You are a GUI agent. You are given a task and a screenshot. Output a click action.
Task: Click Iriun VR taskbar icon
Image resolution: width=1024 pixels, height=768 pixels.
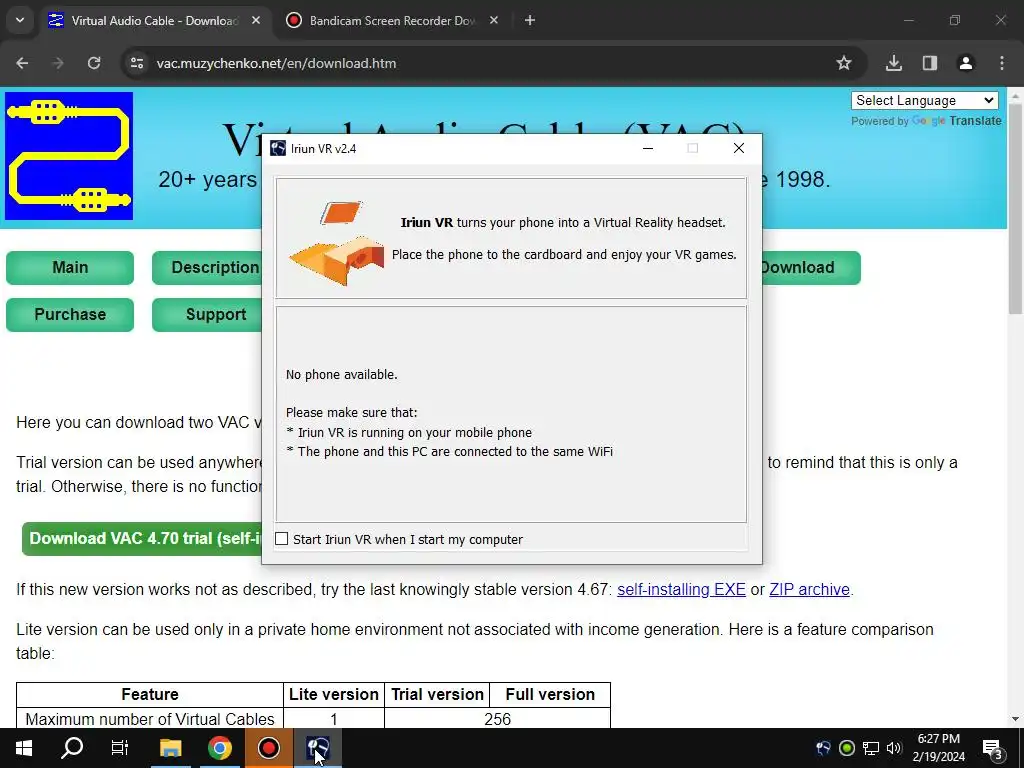coord(318,748)
